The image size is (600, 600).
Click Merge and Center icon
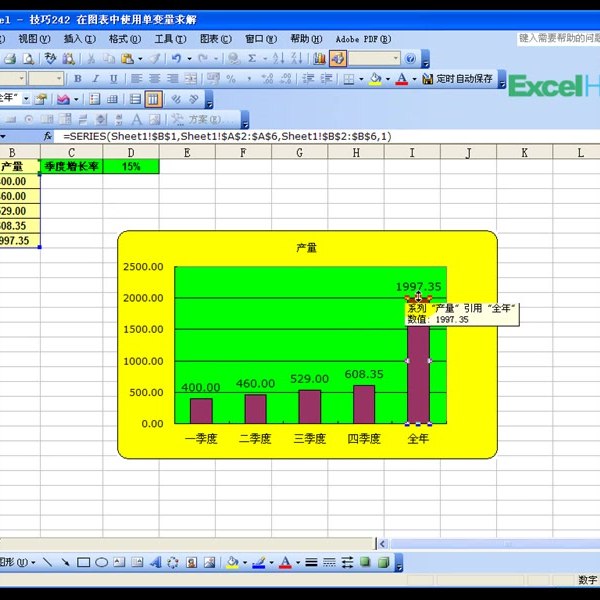pyautogui.click(x=191, y=79)
